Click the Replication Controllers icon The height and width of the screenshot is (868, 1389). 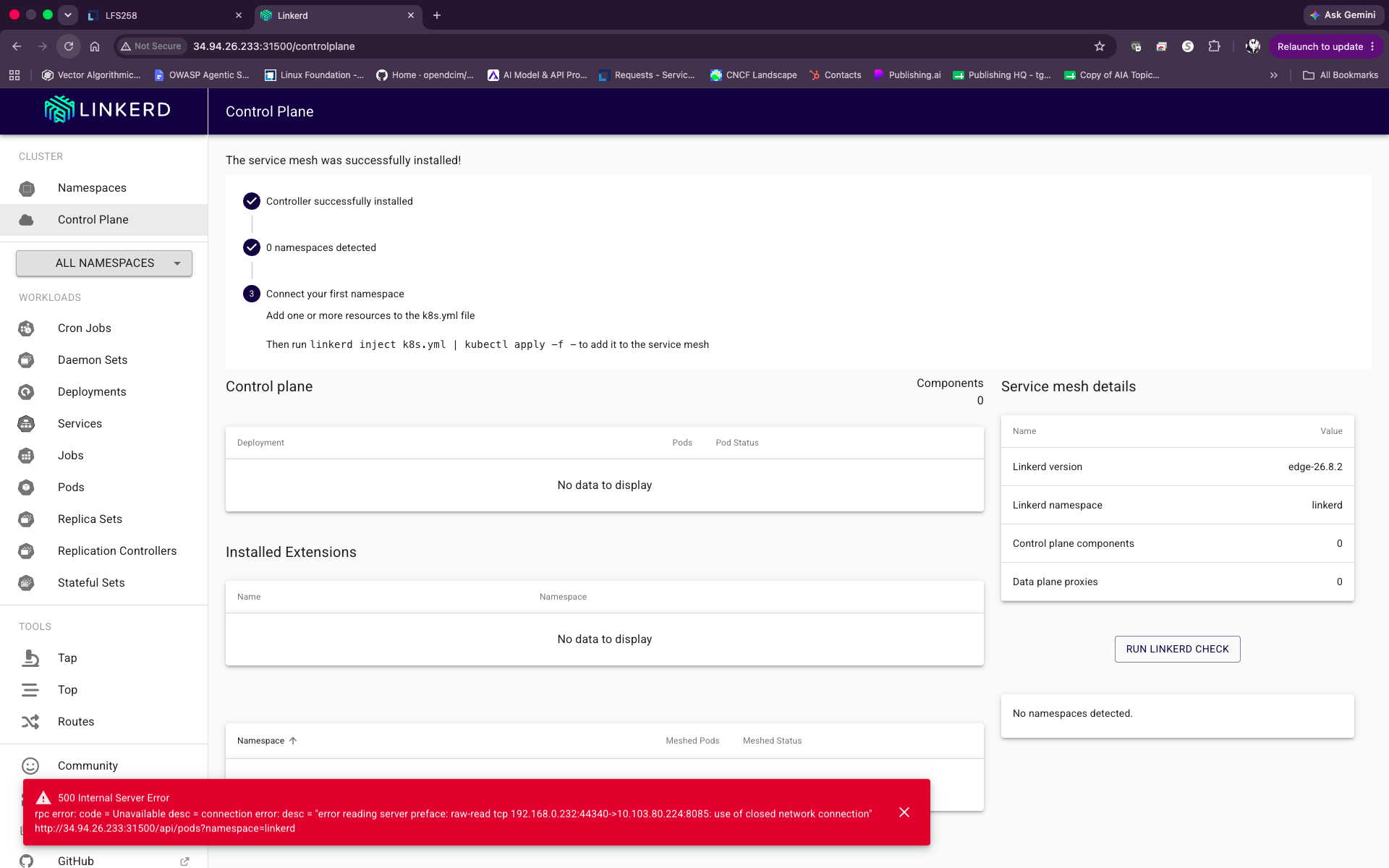pos(27,551)
